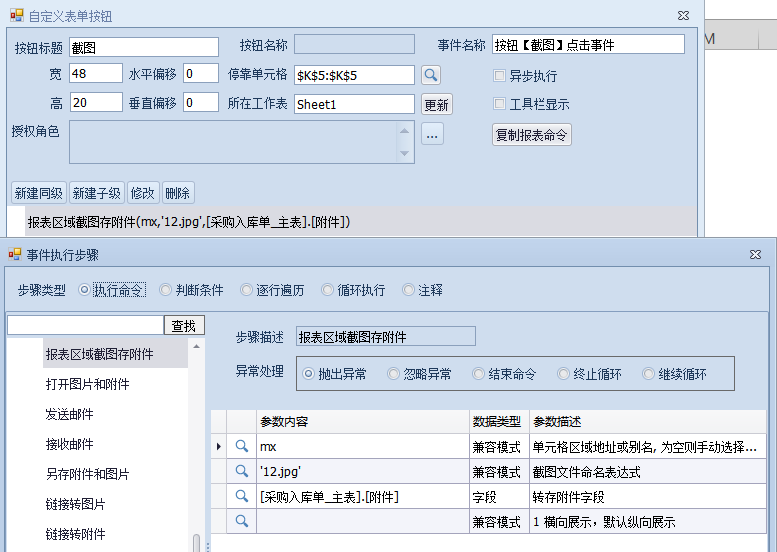
Task: Close the 自定义表单按钮 dialog
Action: tap(682, 15)
